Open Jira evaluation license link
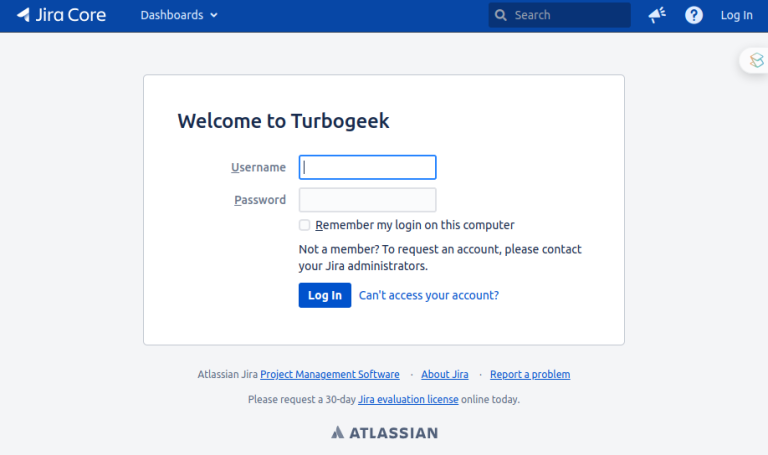The height and width of the screenshot is (455, 768). [x=408, y=399]
